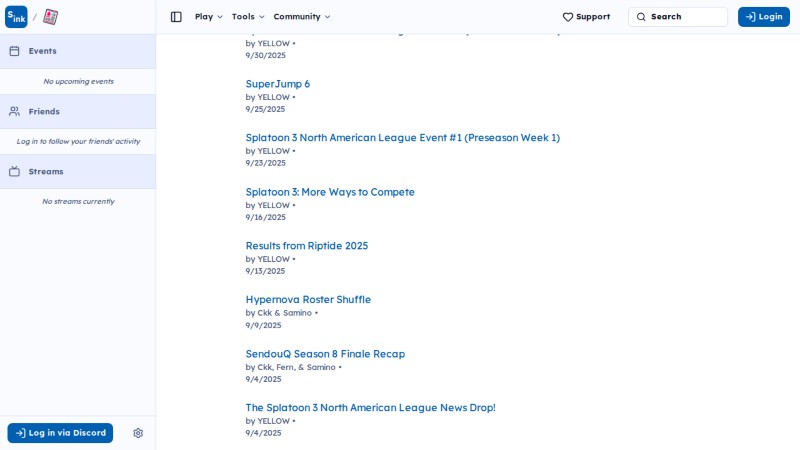
Task: Click 'by Ckk, Fern, & Samino' author line
Action: 290,367
